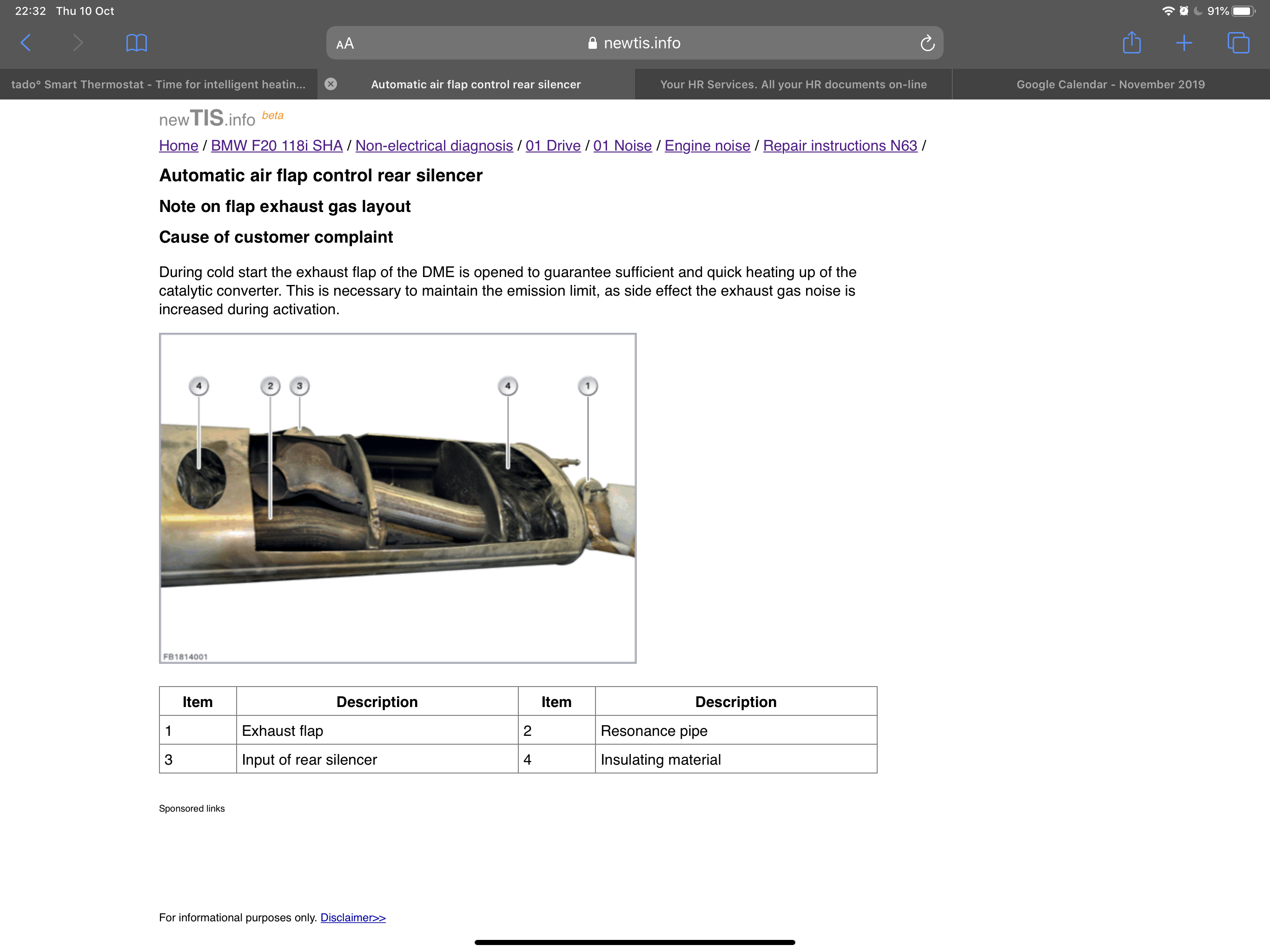This screenshot has height=952, width=1270.
Task: Open the bookmarks book icon
Action: [x=137, y=43]
